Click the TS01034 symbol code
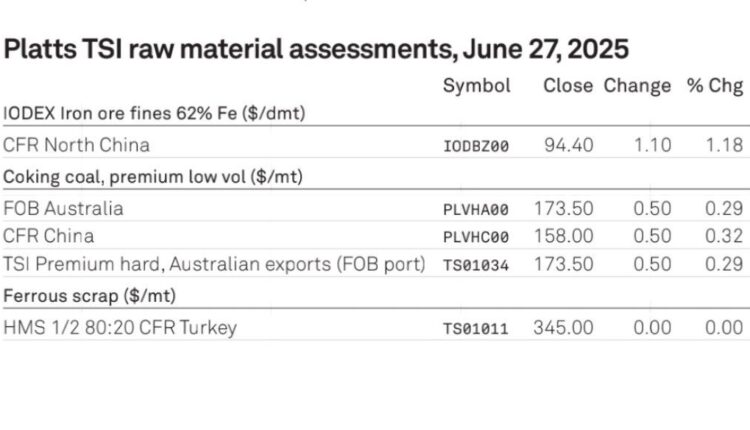Viewport: 750px width, 430px height. 476,265
